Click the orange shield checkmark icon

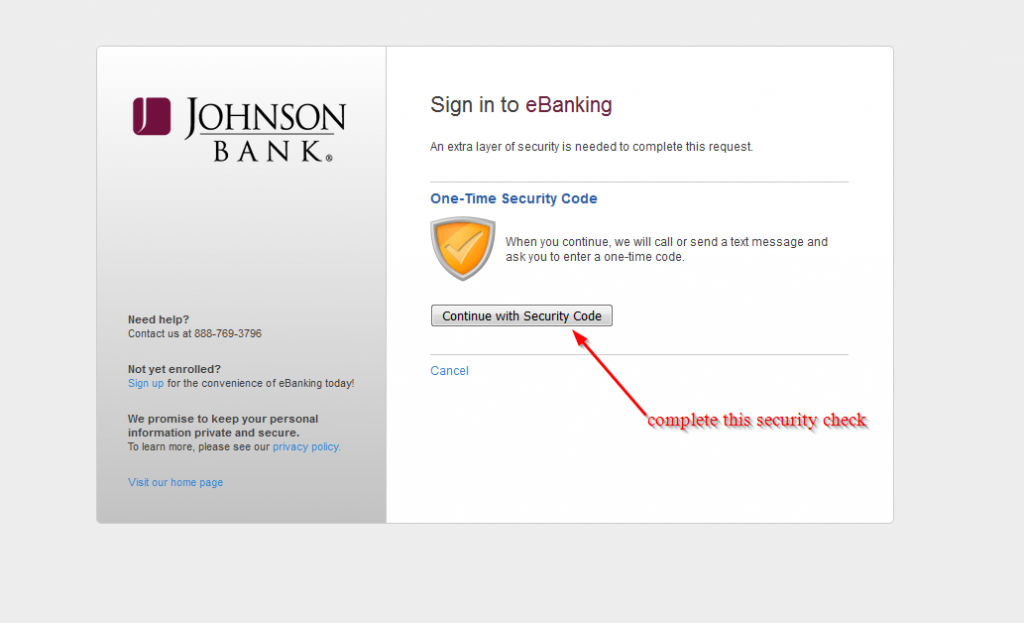click(x=463, y=249)
